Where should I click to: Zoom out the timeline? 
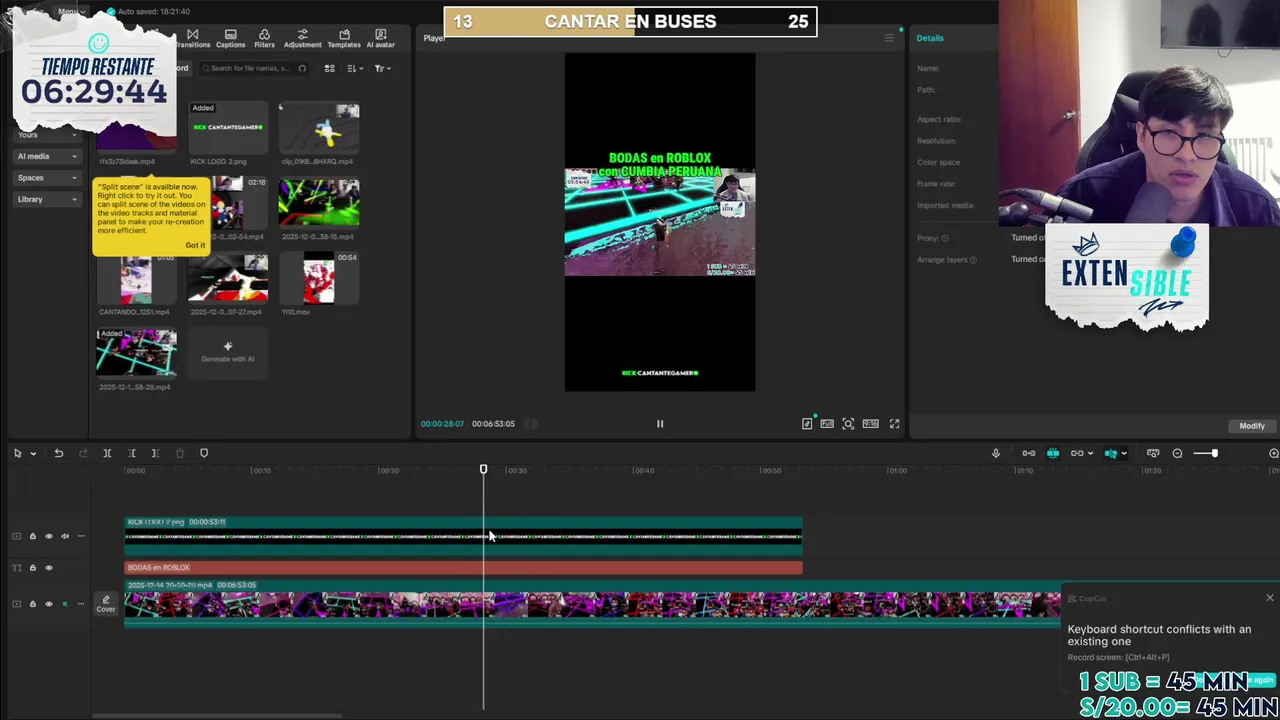coord(1177,454)
